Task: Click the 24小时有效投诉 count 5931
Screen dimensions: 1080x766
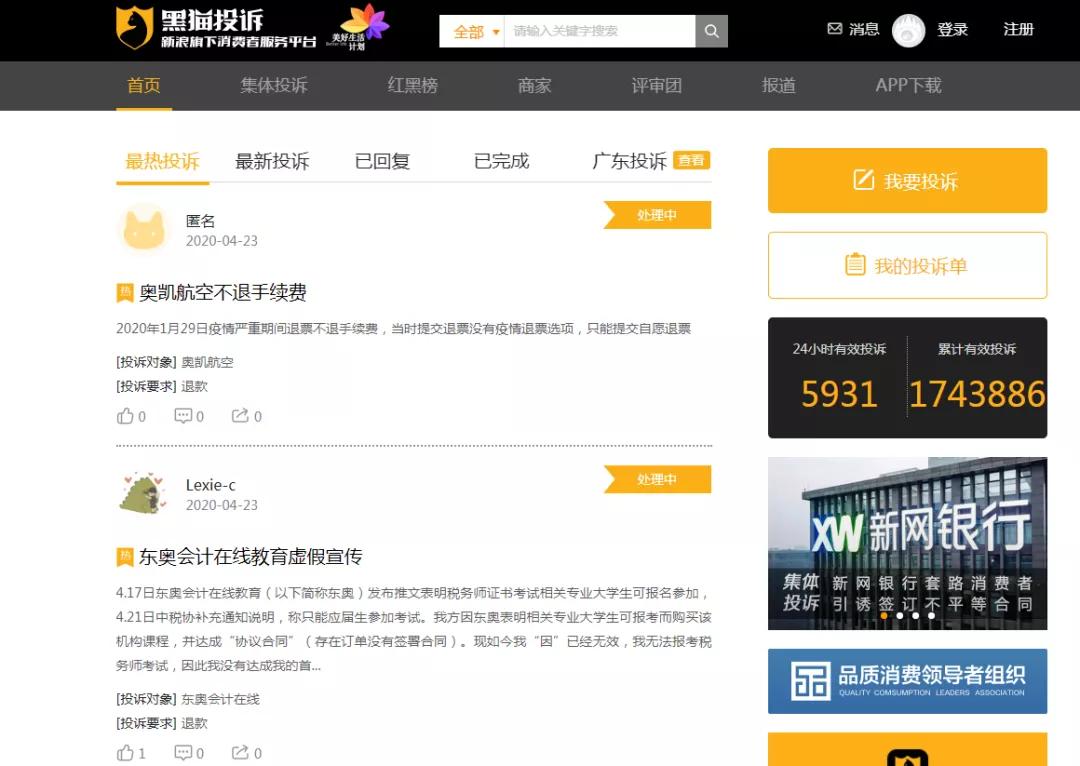Action: coord(838,395)
